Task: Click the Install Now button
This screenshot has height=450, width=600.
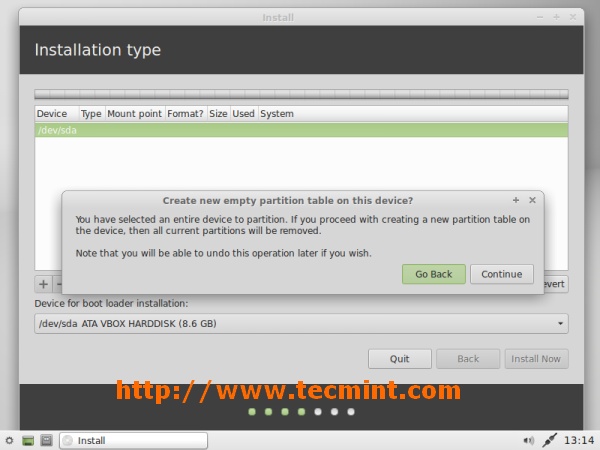Action: point(536,359)
